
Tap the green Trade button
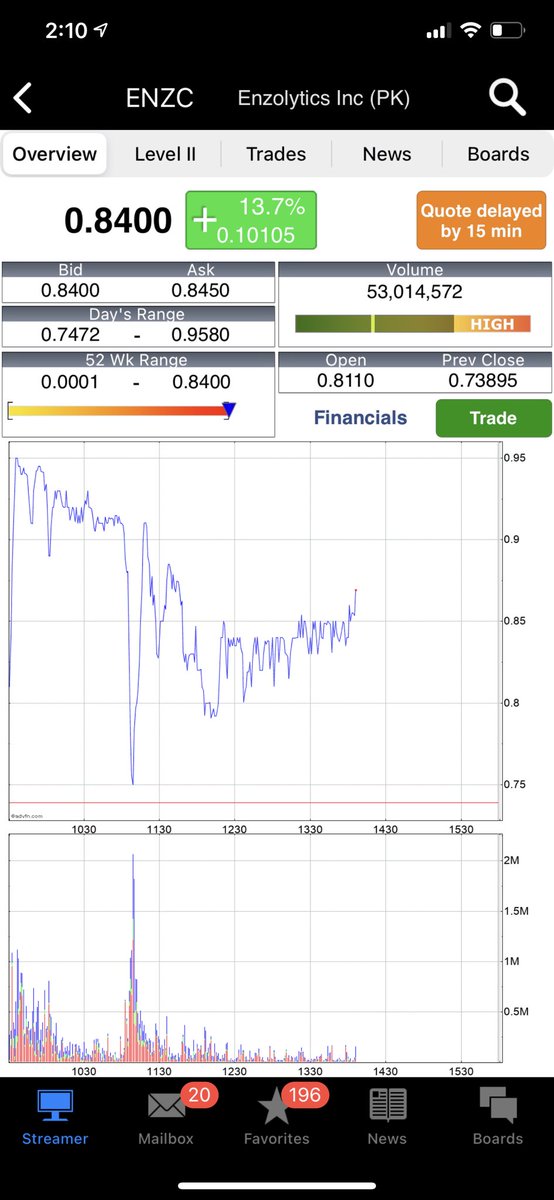(493, 418)
